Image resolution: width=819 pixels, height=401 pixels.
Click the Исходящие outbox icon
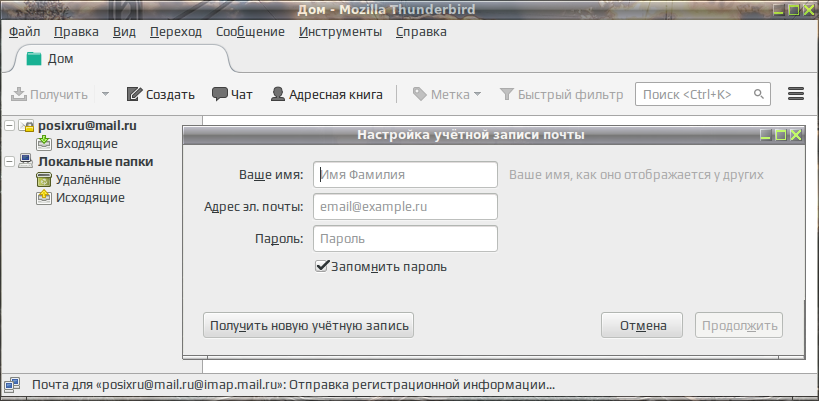point(44,197)
